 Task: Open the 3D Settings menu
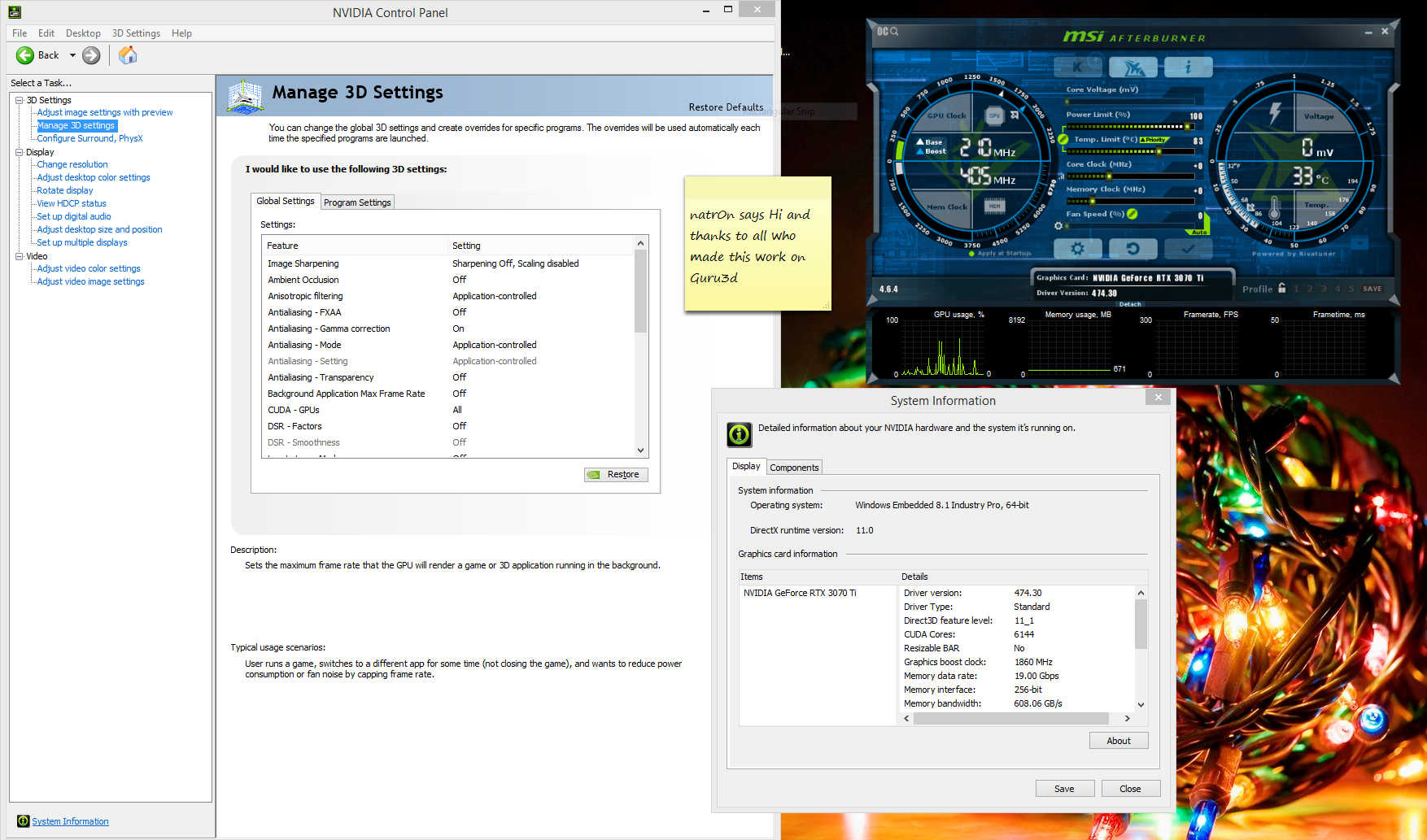(x=136, y=33)
